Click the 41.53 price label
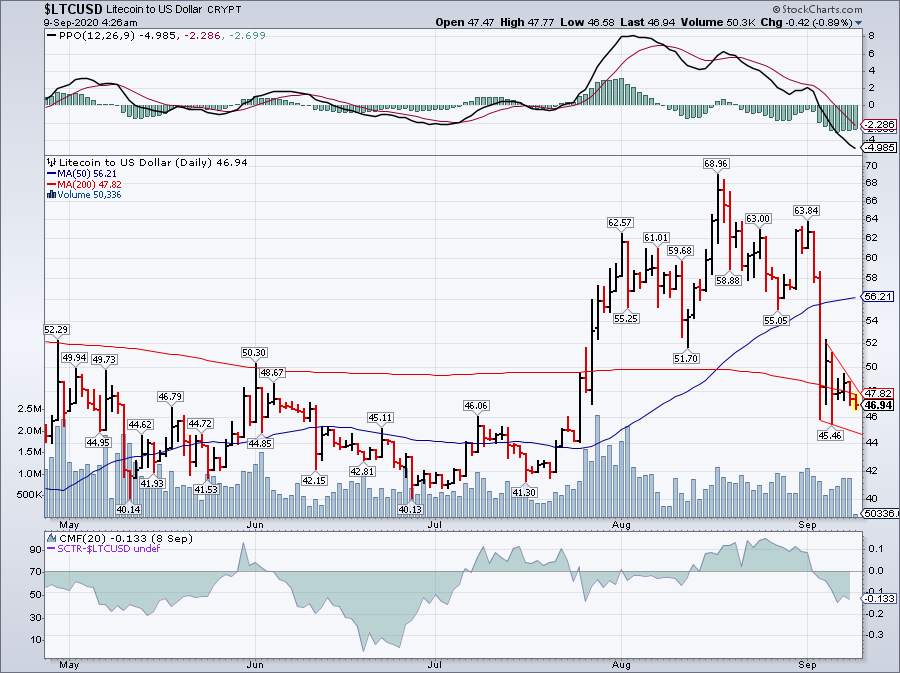The width and height of the screenshot is (900, 673). coord(206,489)
